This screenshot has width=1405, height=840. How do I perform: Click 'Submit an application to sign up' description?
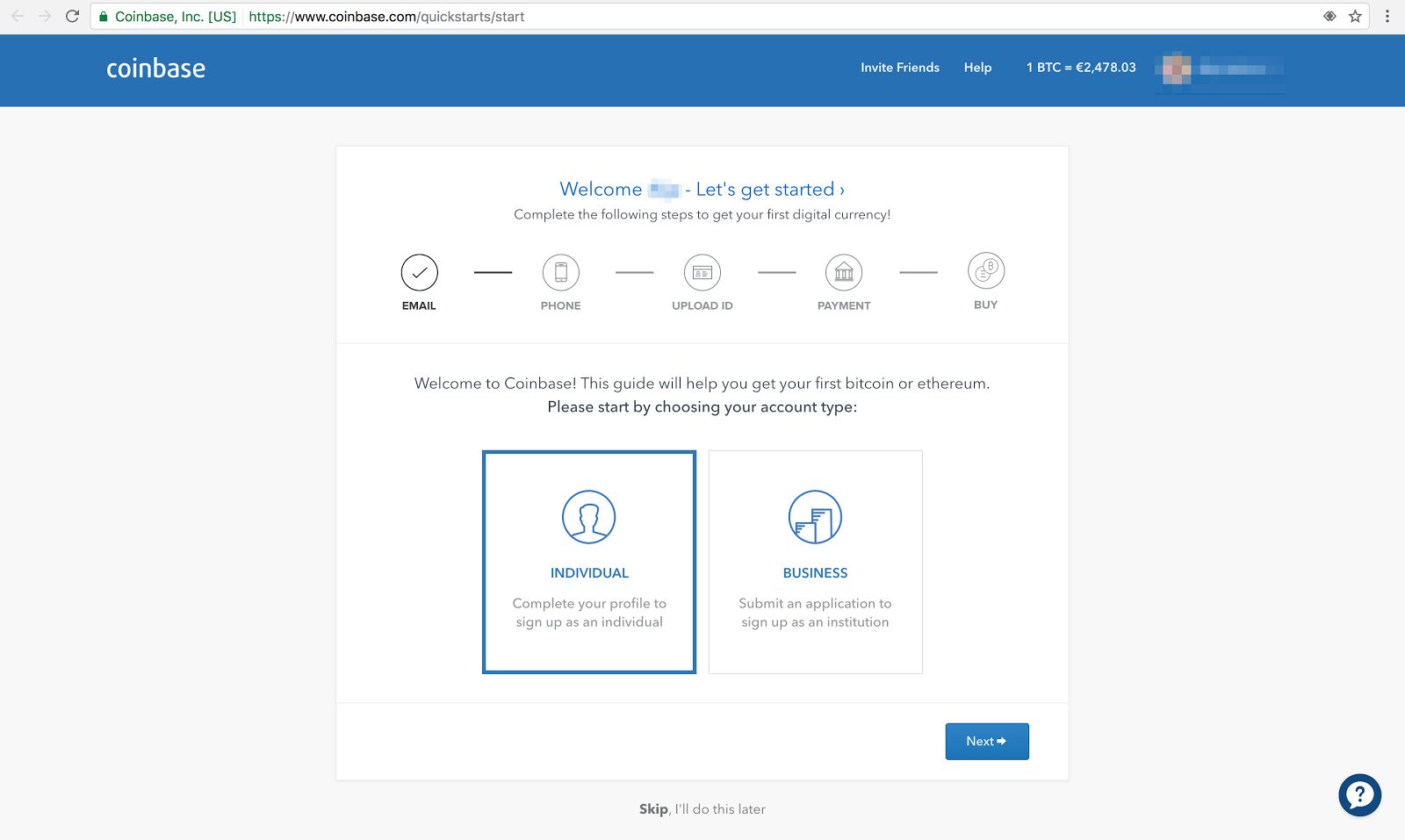pos(815,613)
